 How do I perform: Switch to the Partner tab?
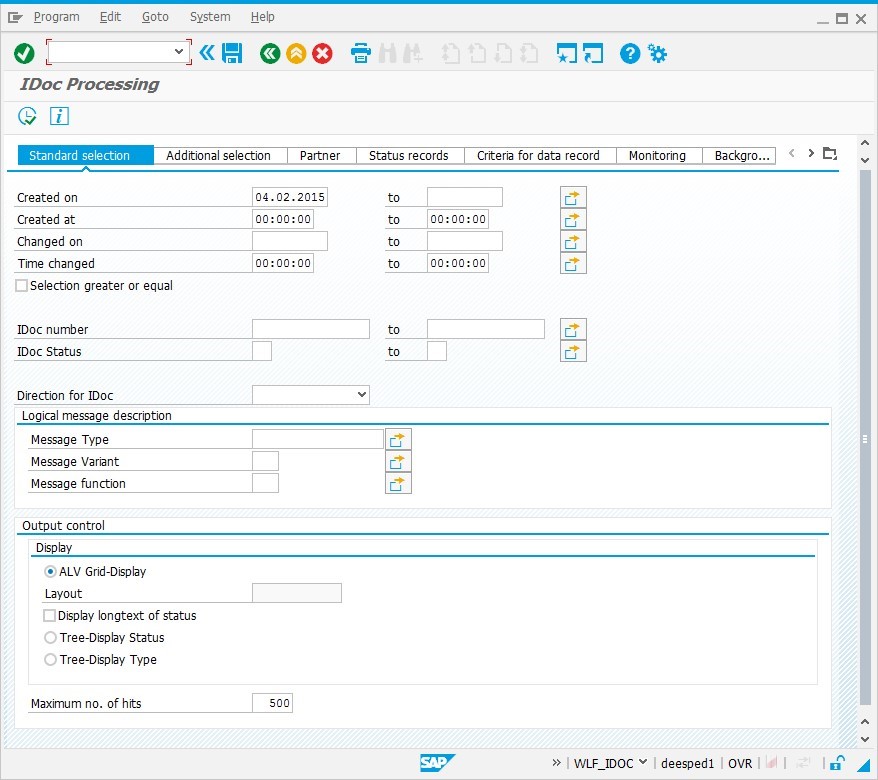coord(320,155)
